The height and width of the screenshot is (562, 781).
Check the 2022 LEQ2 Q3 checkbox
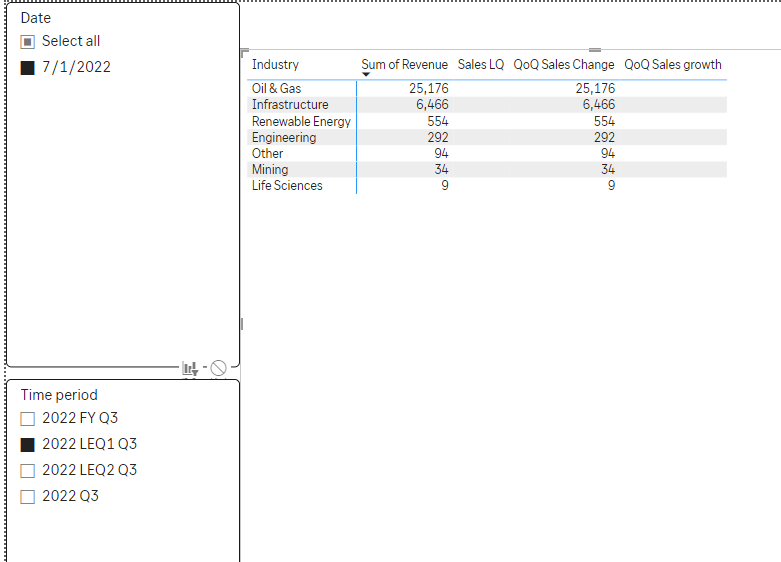pos(27,470)
